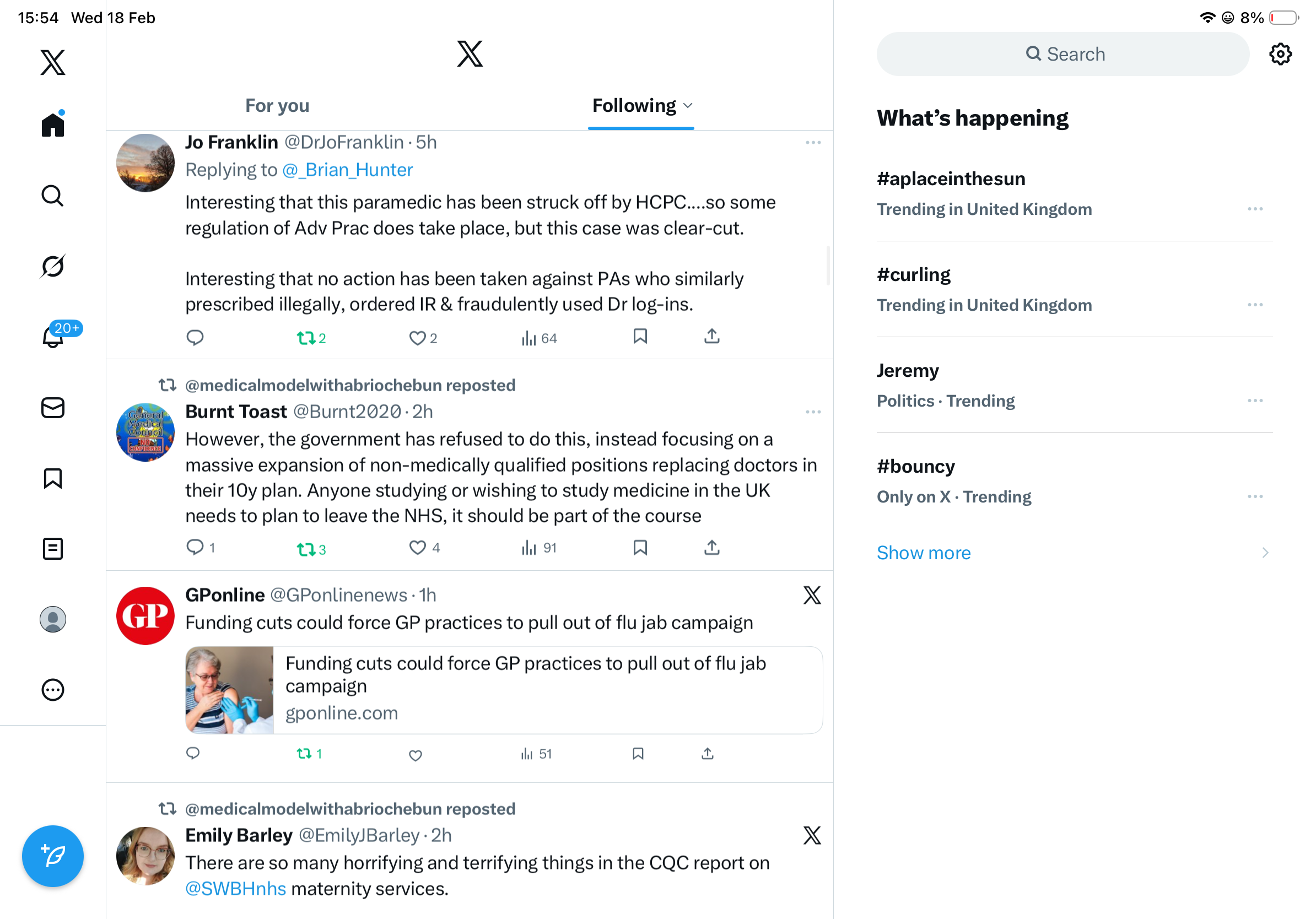The width and height of the screenshot is (1316, 919).
Task: Expand the Following tab dropdown chevron
Action: click(688, 105)
